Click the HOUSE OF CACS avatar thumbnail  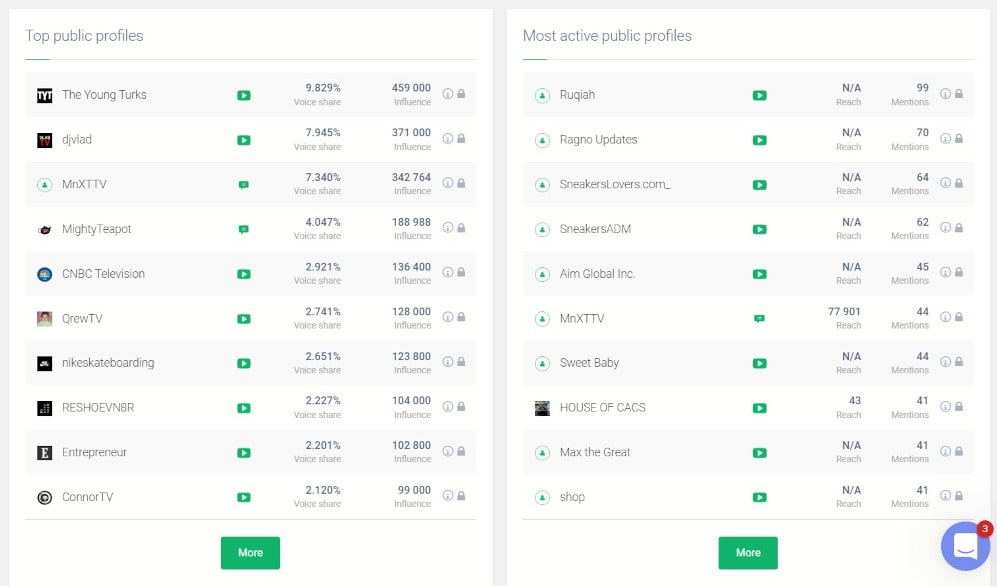[542, 407]
